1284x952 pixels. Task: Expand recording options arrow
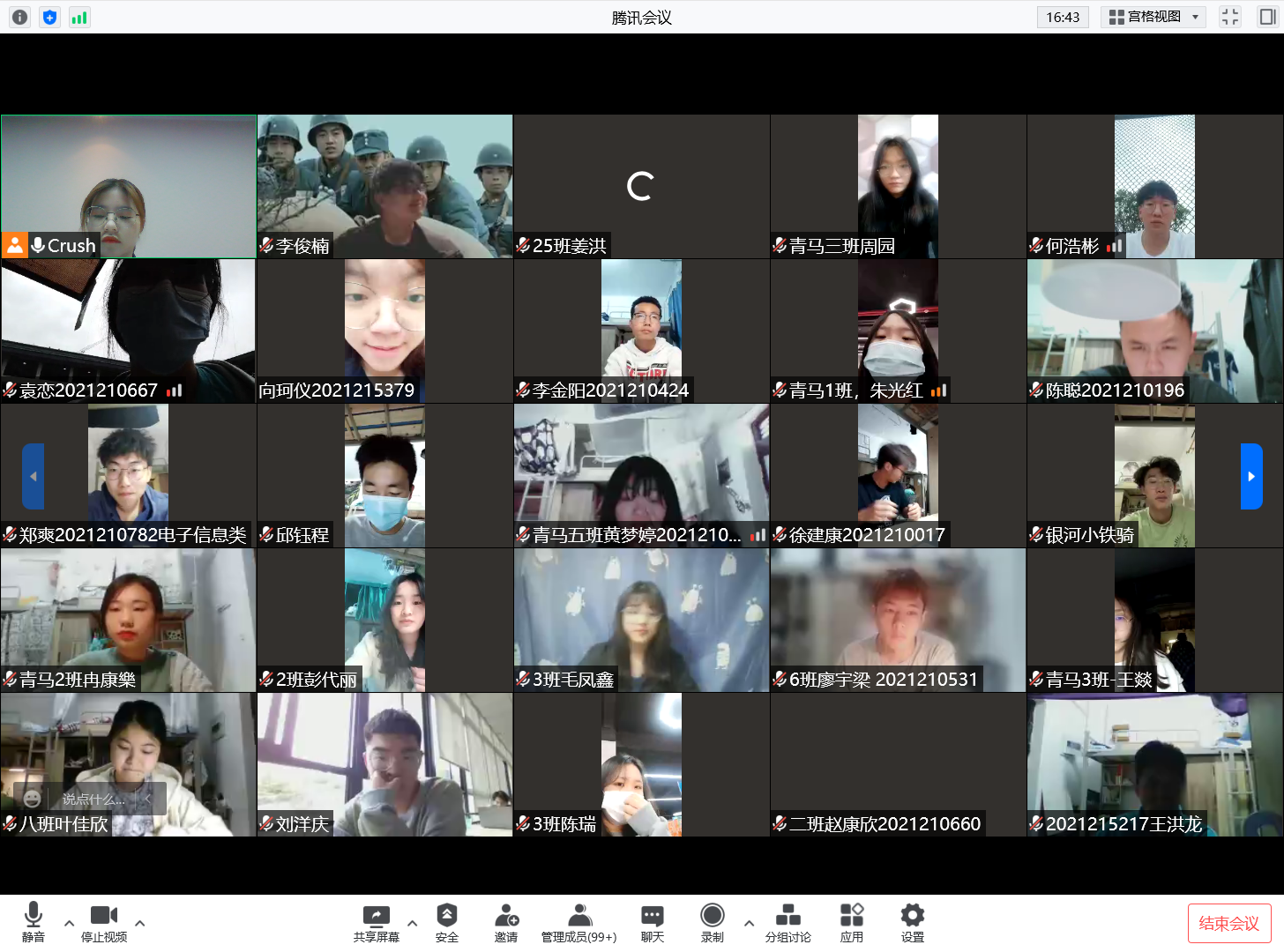click(x=749, y=923)
